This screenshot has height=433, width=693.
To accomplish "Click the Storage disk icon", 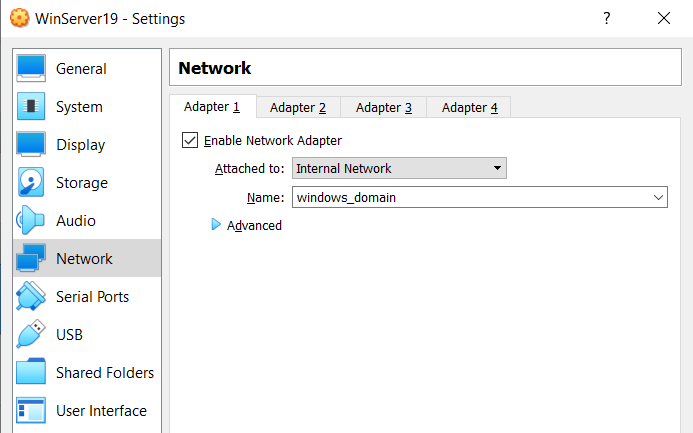I will tap(31, 183).
